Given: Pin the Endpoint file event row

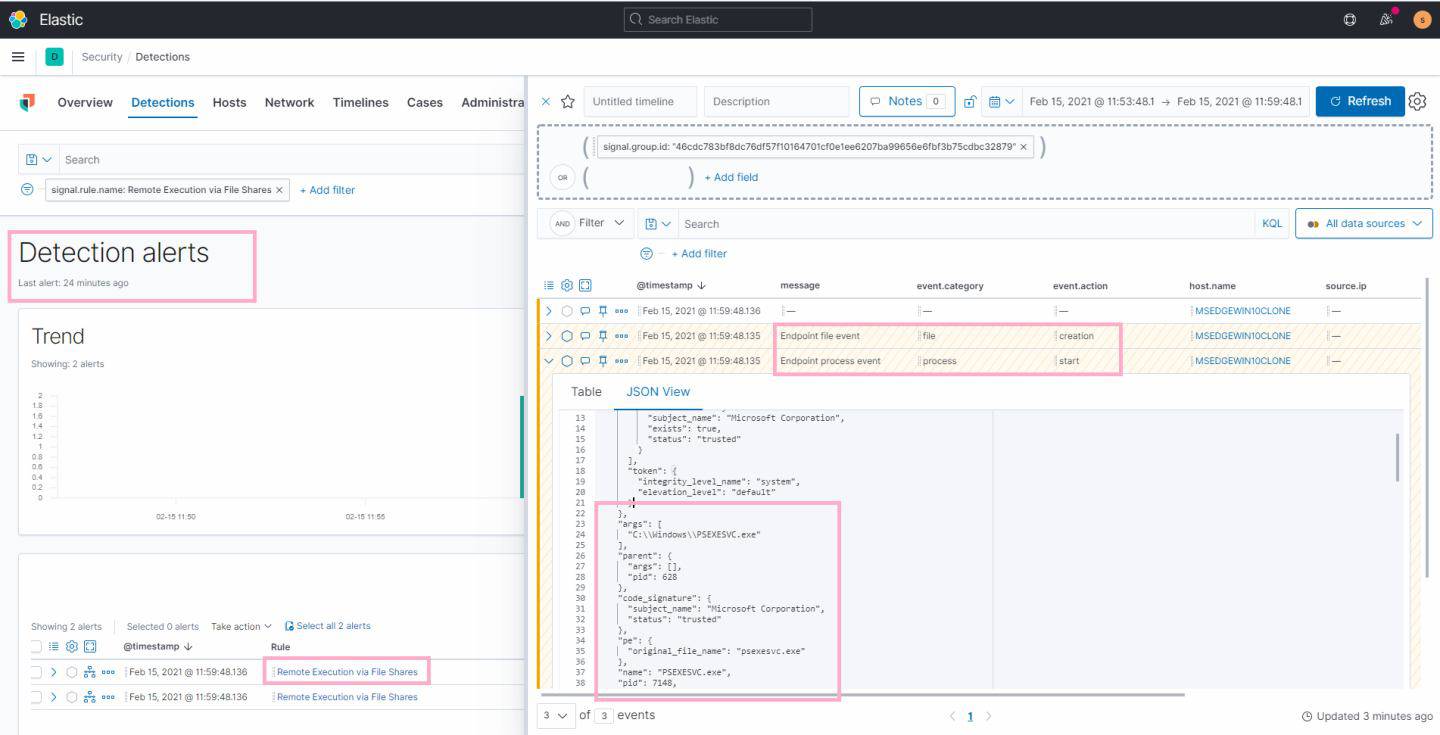Looking at the screenshot, I should click(604, 335).
